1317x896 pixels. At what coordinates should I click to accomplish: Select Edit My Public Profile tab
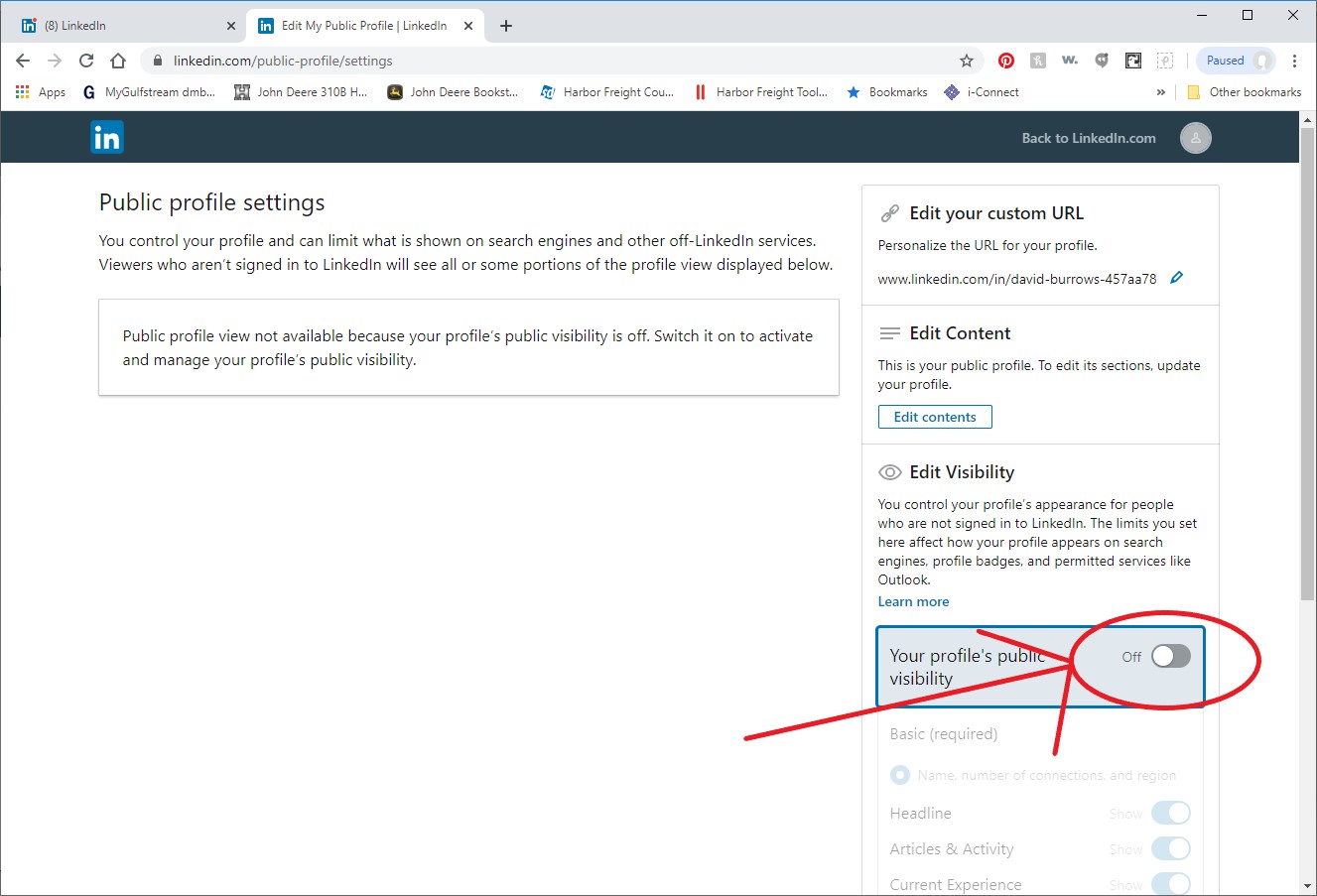364,26
